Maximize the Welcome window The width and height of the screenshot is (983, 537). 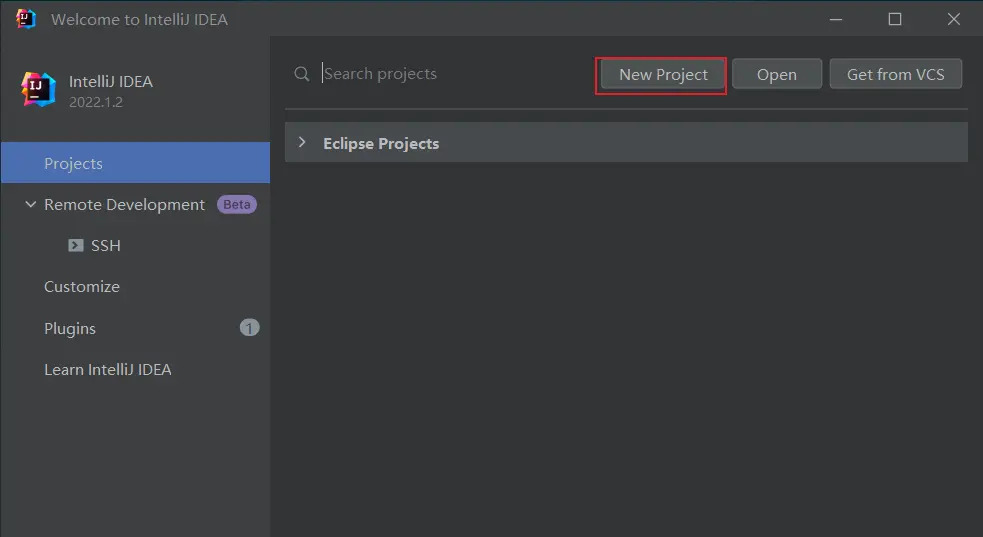pyautogui.click(x=895, y=19)
